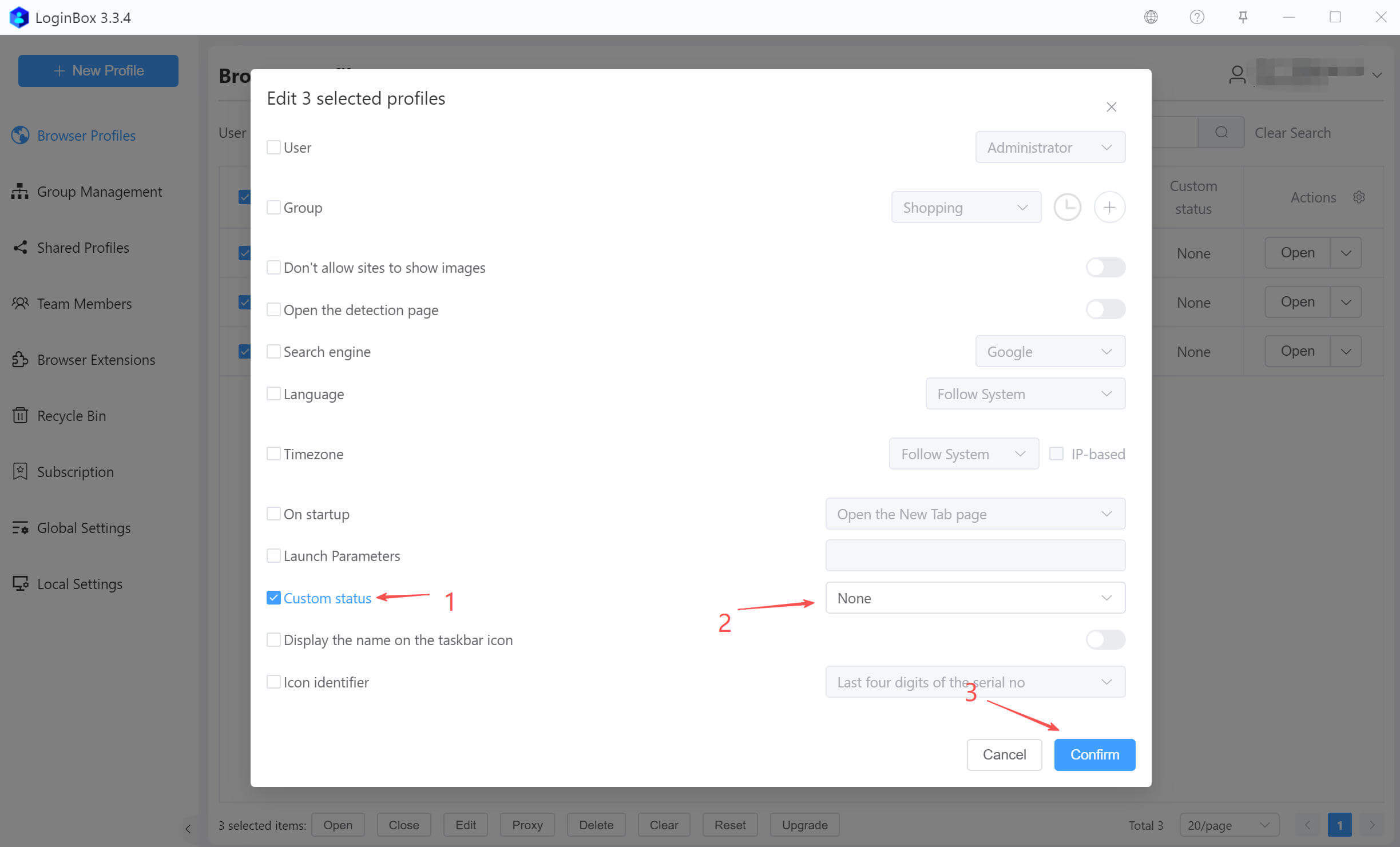Collapse the sidebar with left arrow

pos(188,828)
